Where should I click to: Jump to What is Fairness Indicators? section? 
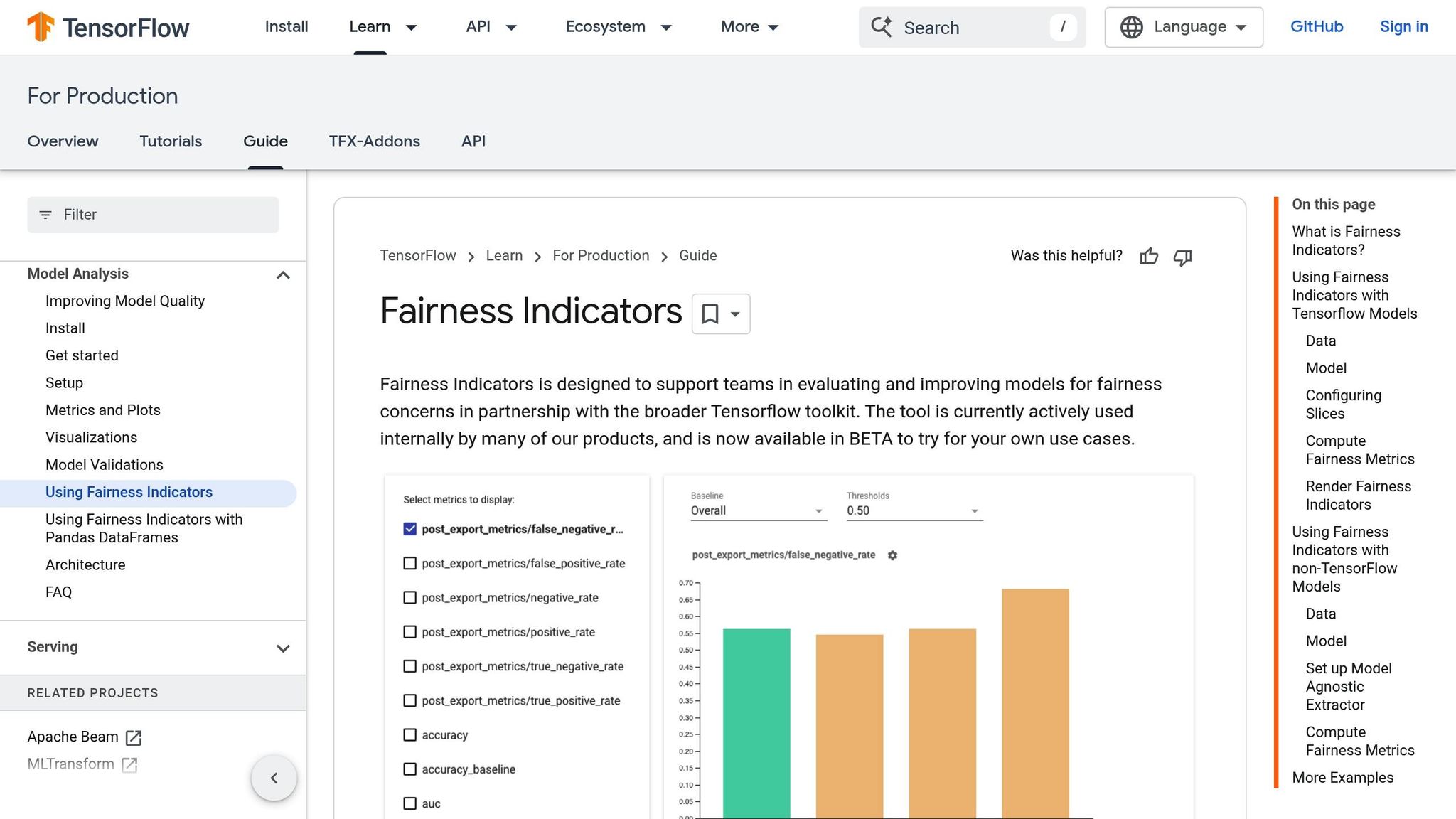coord(1346,241)
